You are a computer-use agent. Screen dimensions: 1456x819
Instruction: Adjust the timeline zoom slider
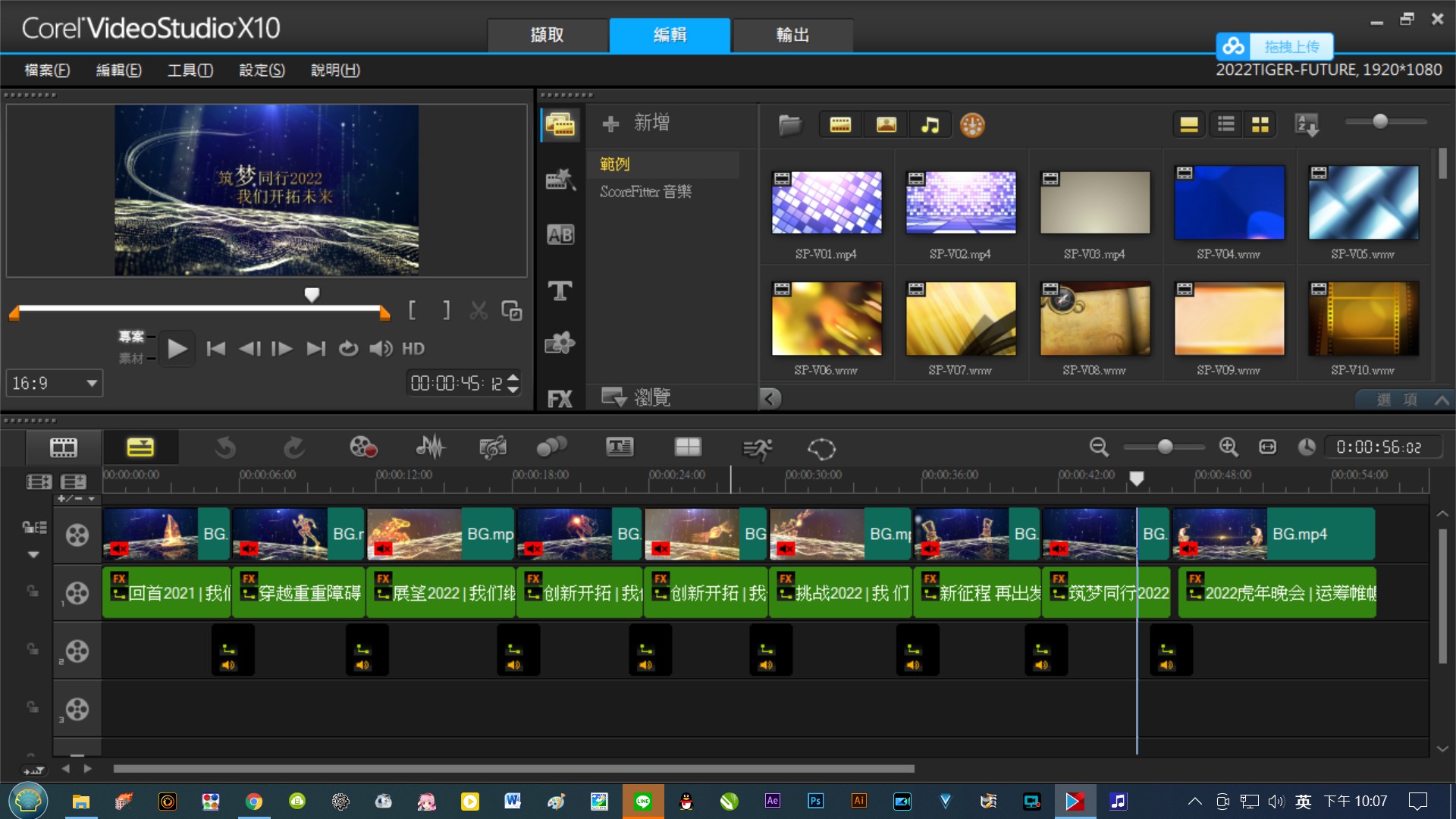(1165, 447)
